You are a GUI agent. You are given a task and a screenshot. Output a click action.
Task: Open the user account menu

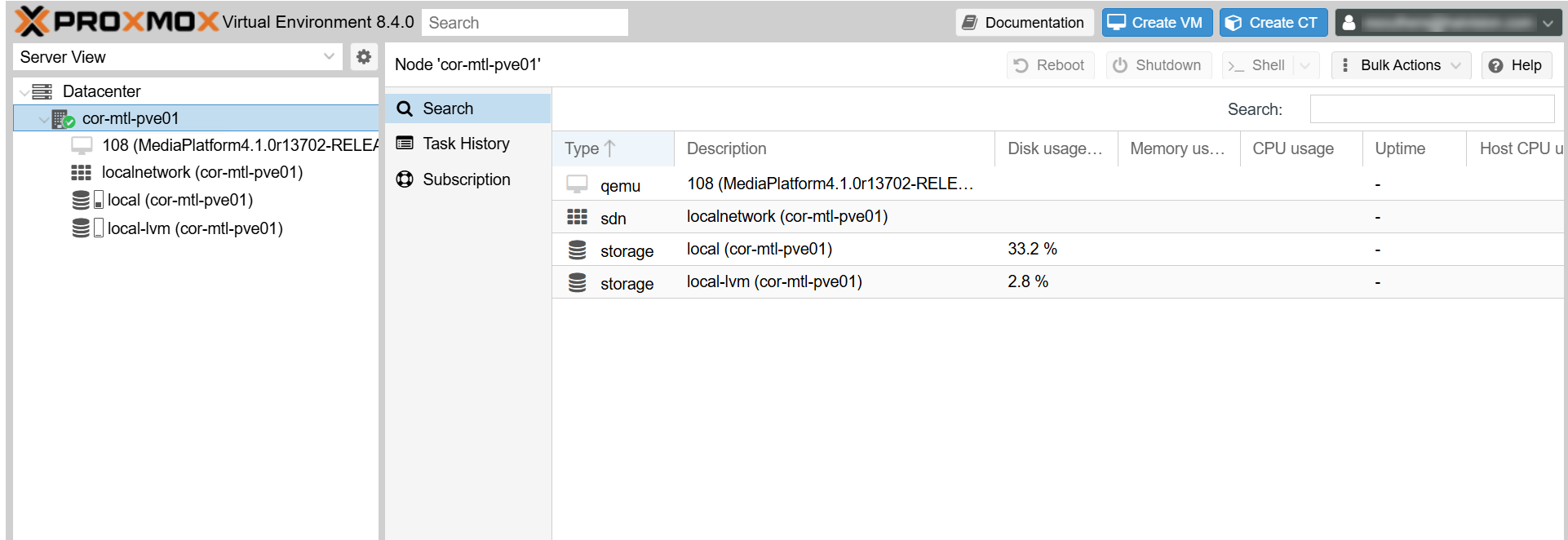pyautogui.click(x=1448, y=23)
